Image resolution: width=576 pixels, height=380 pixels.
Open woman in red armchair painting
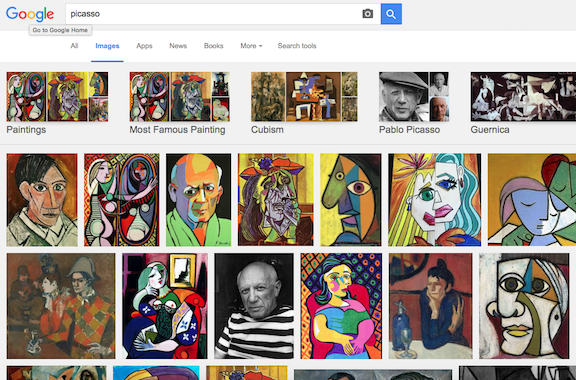[341, 306]
